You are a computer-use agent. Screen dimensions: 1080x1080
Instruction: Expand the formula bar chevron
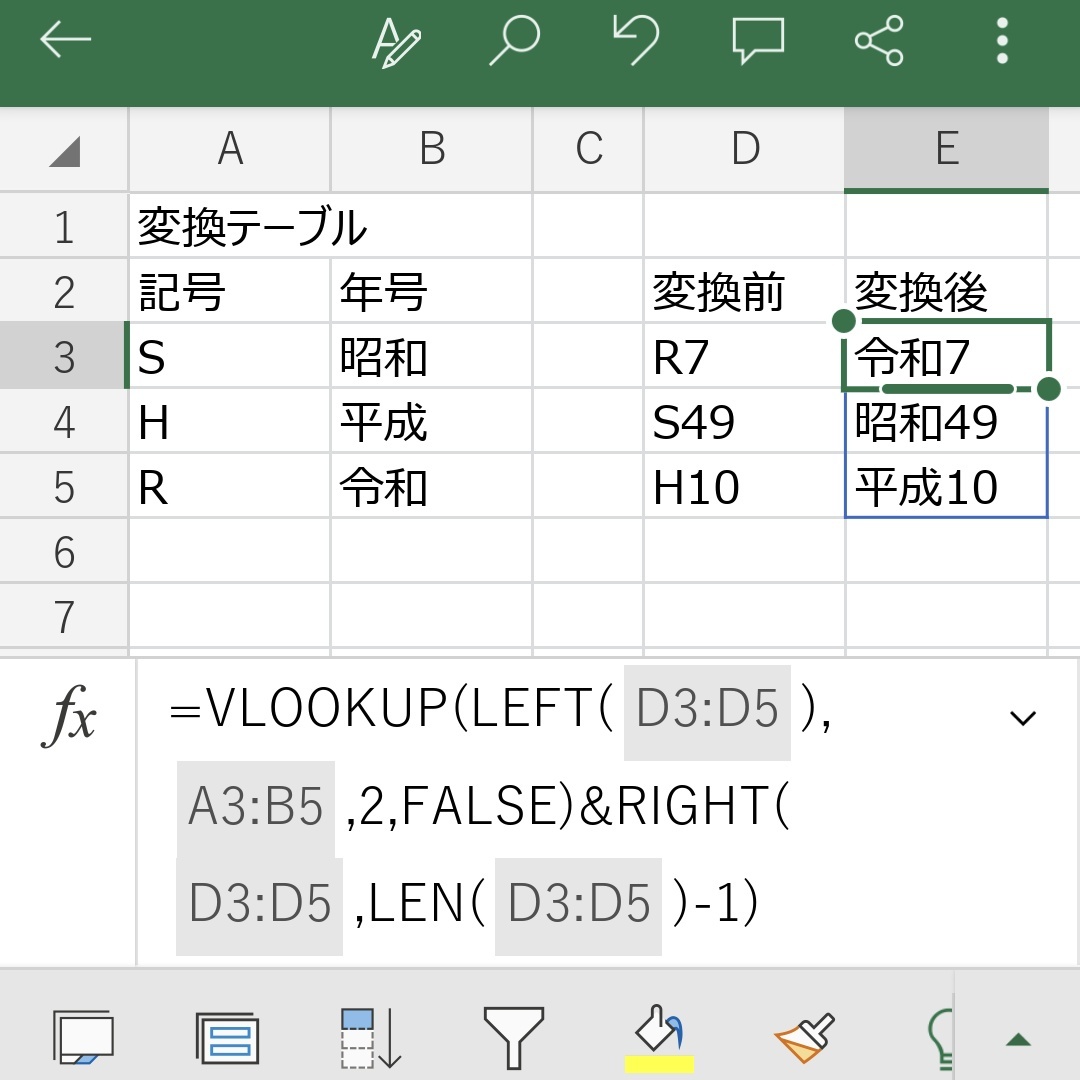[x=1022, y=718]
